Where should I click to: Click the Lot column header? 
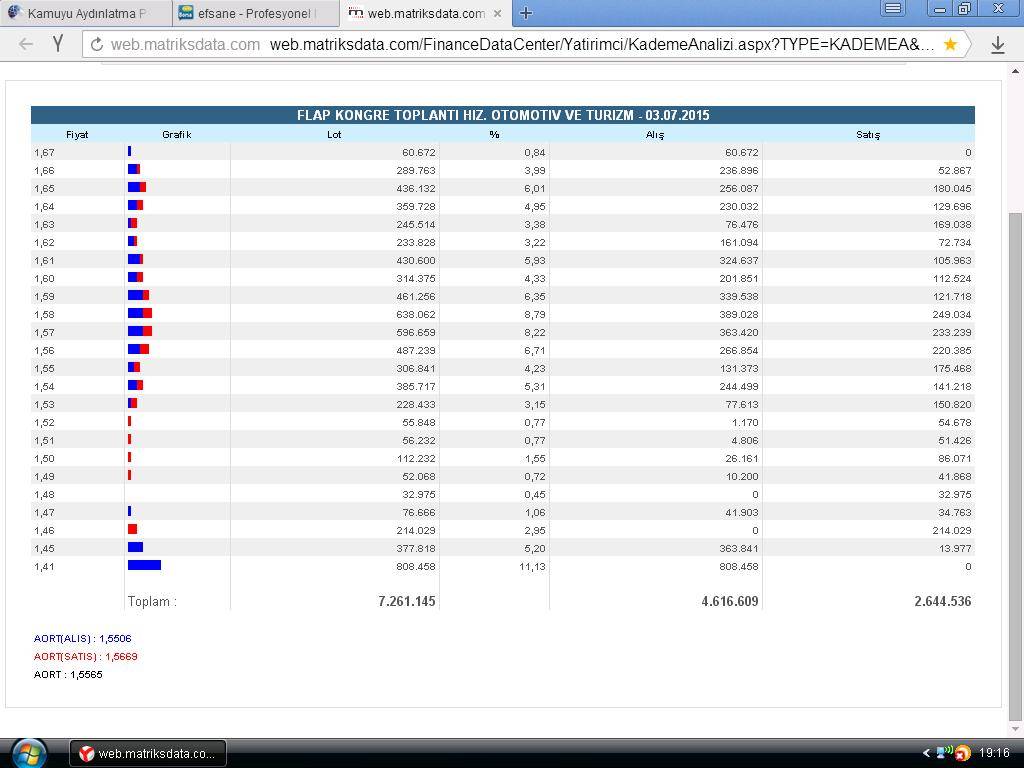tap(334, 134)
